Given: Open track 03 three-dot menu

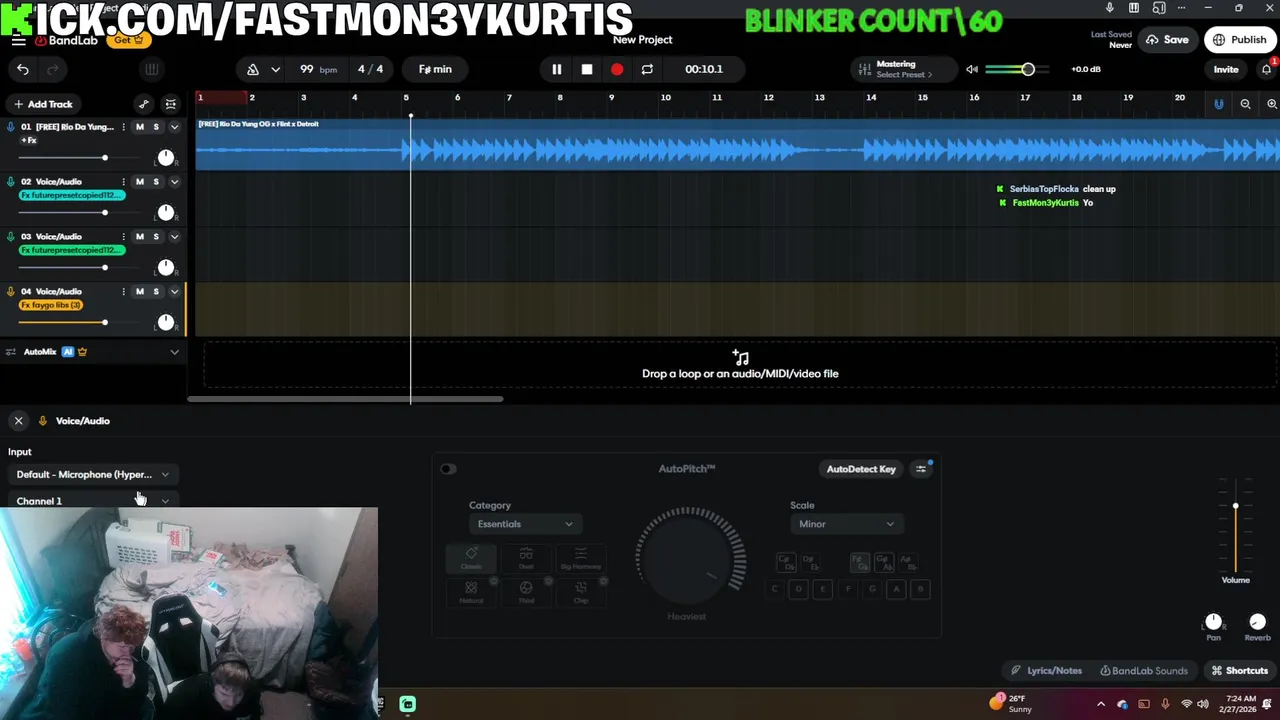Looking at the screenshot, I should point(124,237).
